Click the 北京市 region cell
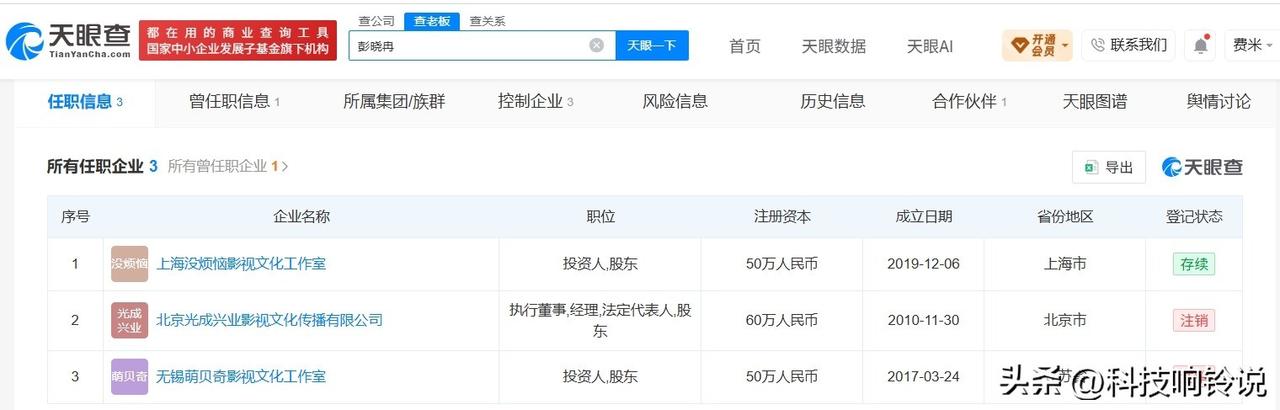 [x=1065, y=320]
